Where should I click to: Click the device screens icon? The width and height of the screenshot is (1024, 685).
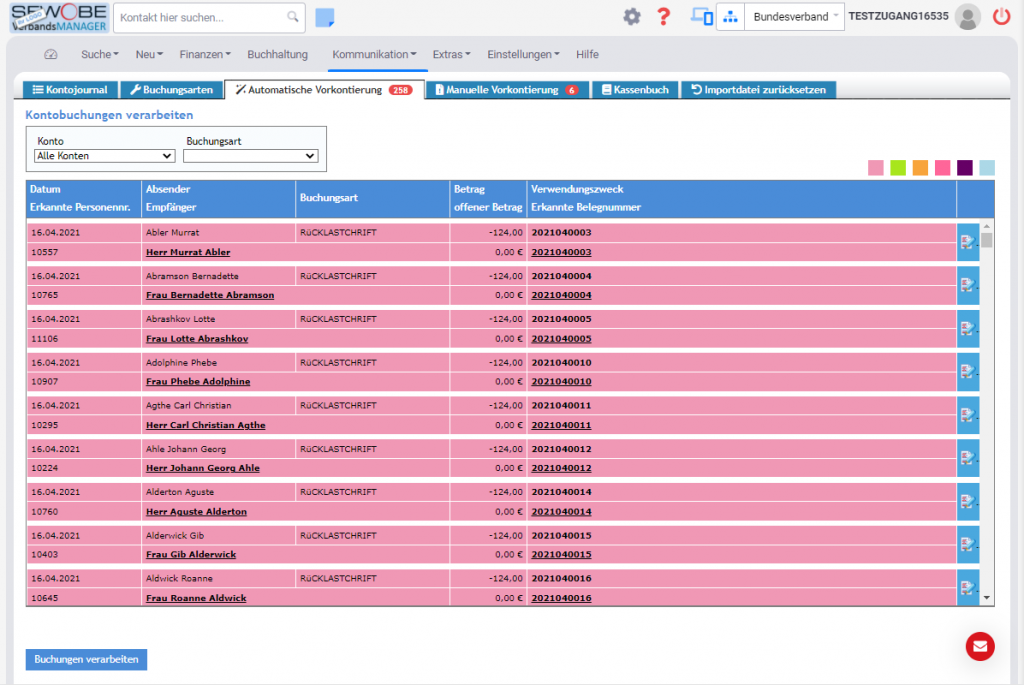pyautogui.click(x=702, y=17)
